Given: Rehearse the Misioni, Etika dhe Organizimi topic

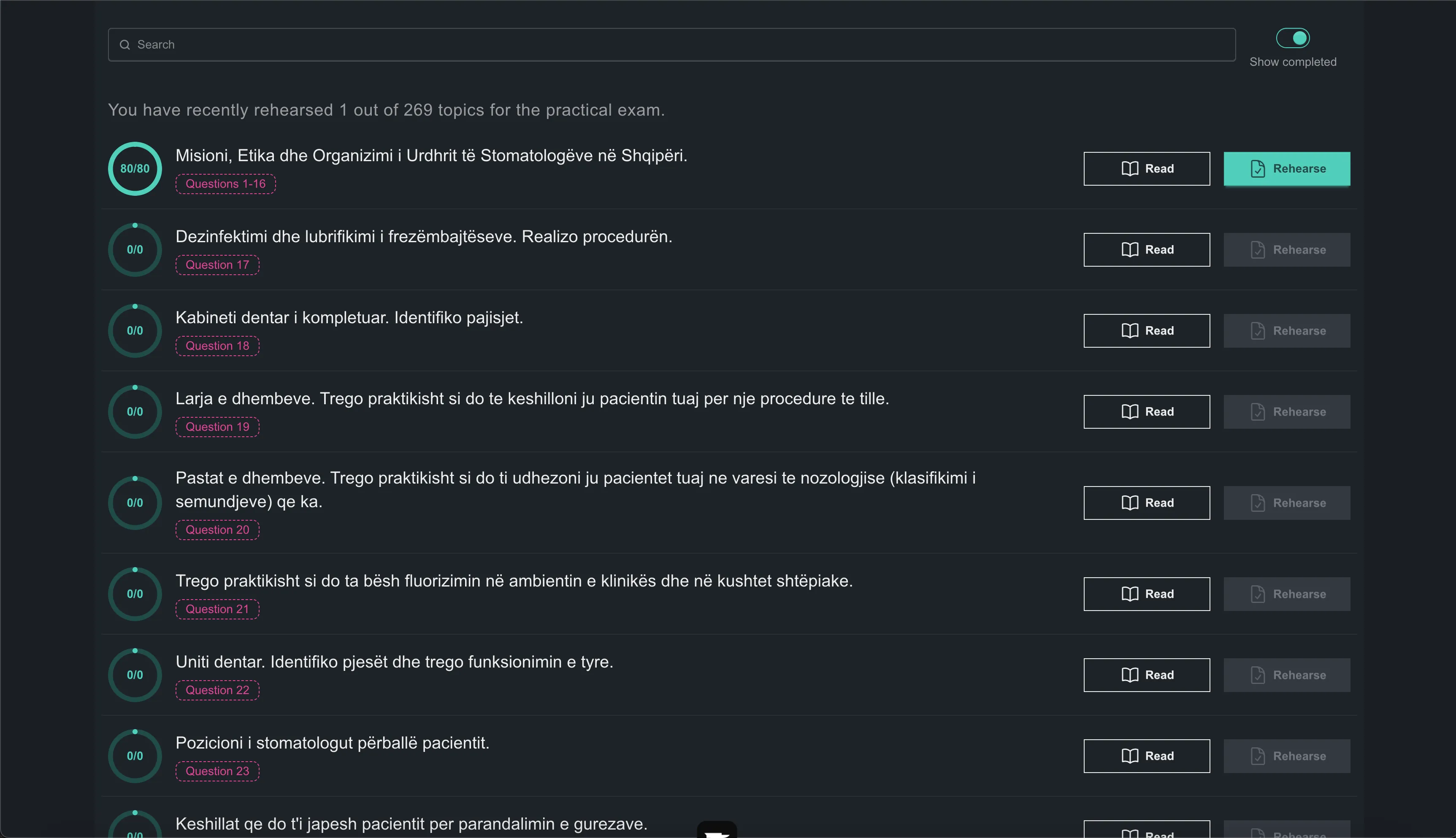Looking at the screenshot, I should [1286, 169].
